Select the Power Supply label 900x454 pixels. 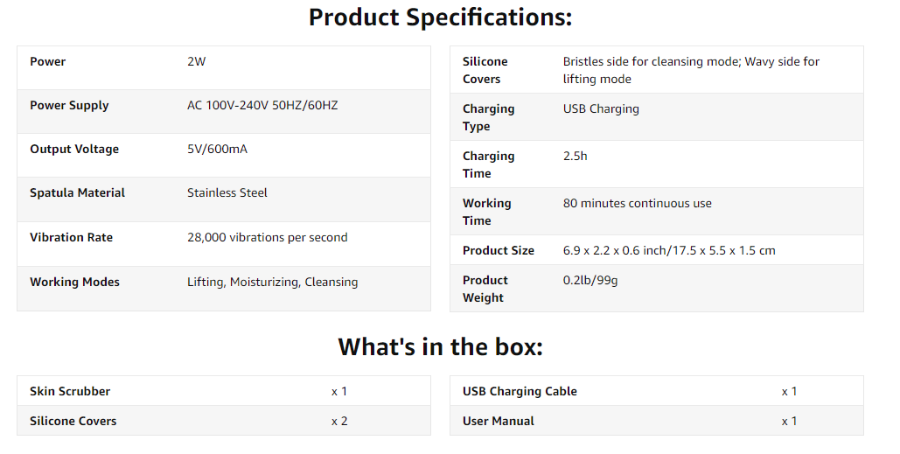[x=69, y=106]
